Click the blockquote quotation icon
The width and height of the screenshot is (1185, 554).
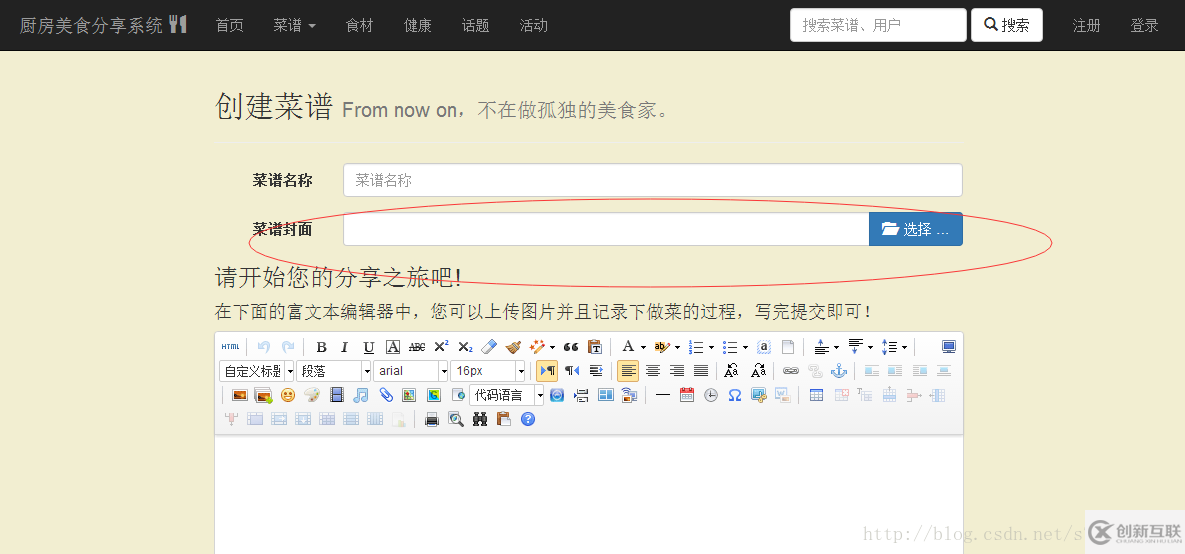tap(571, 347)
